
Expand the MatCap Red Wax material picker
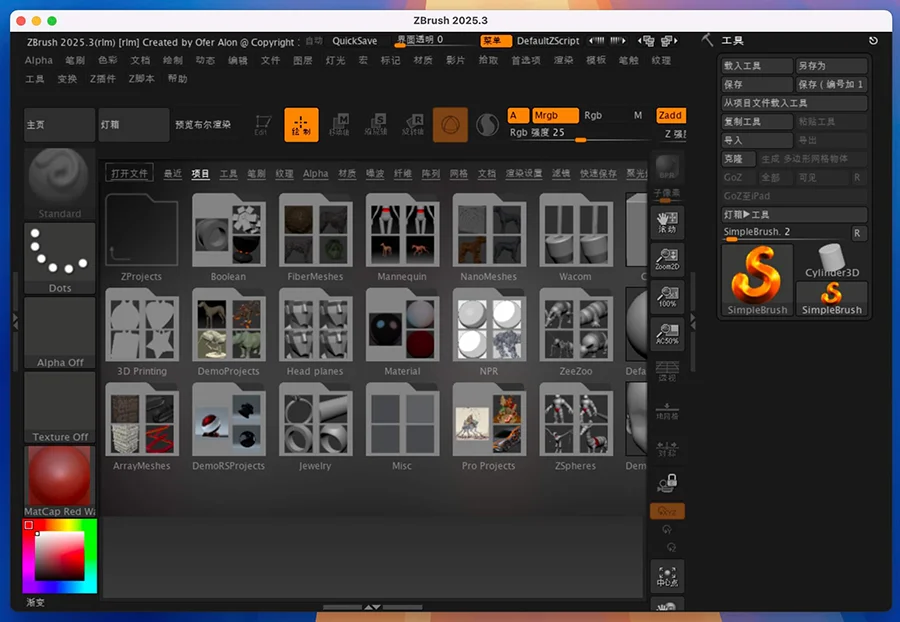click(60, 480)
